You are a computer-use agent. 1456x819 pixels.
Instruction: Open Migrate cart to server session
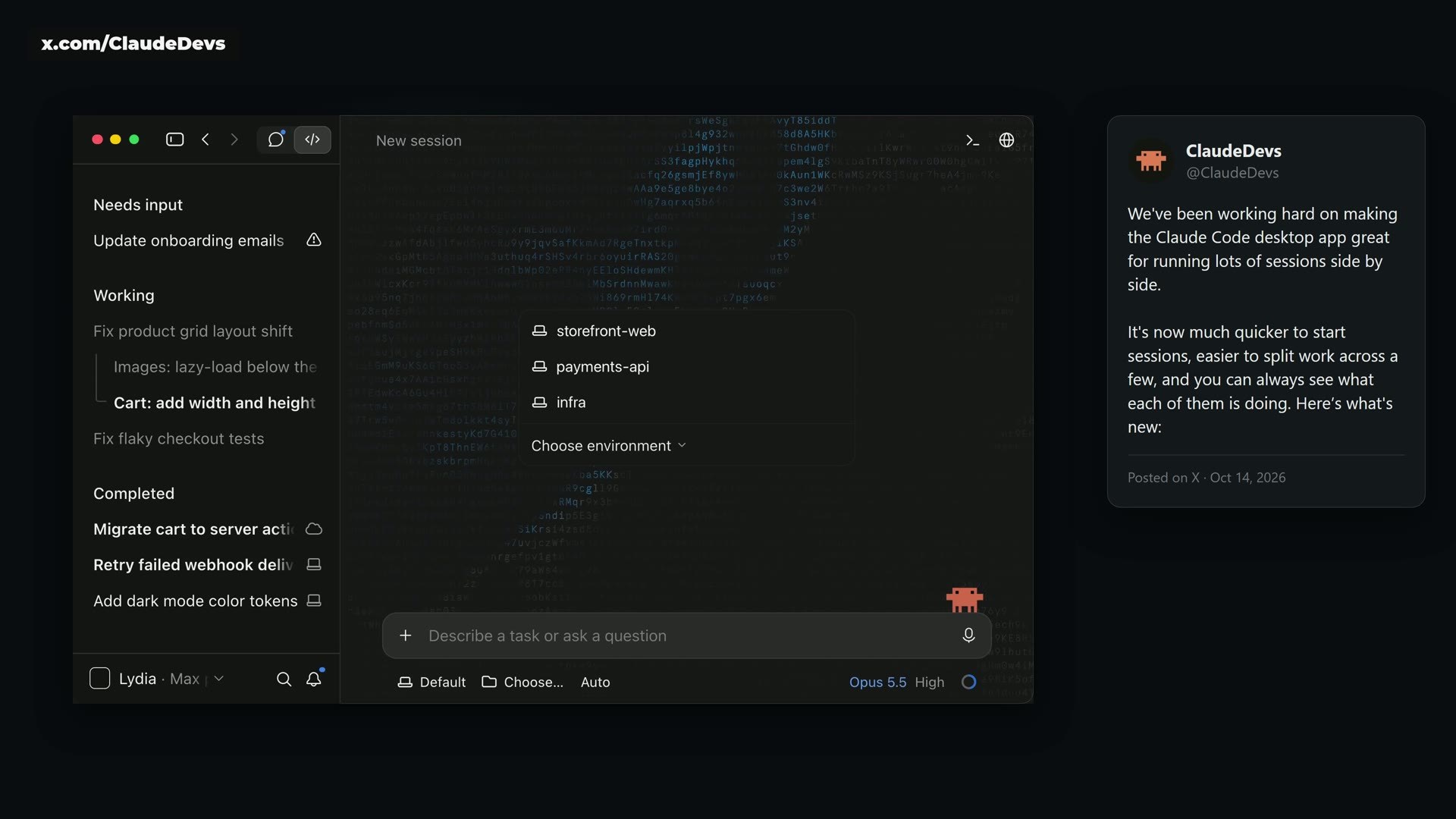pos(193,529)
